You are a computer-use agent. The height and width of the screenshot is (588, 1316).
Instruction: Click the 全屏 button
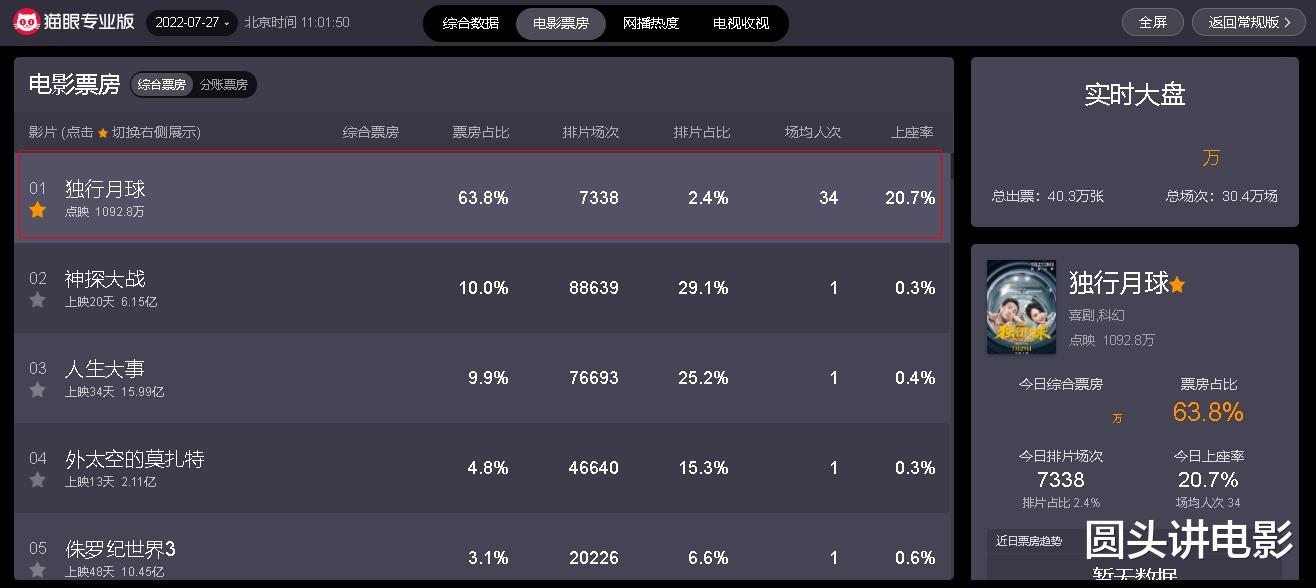tap(1153, 22)
